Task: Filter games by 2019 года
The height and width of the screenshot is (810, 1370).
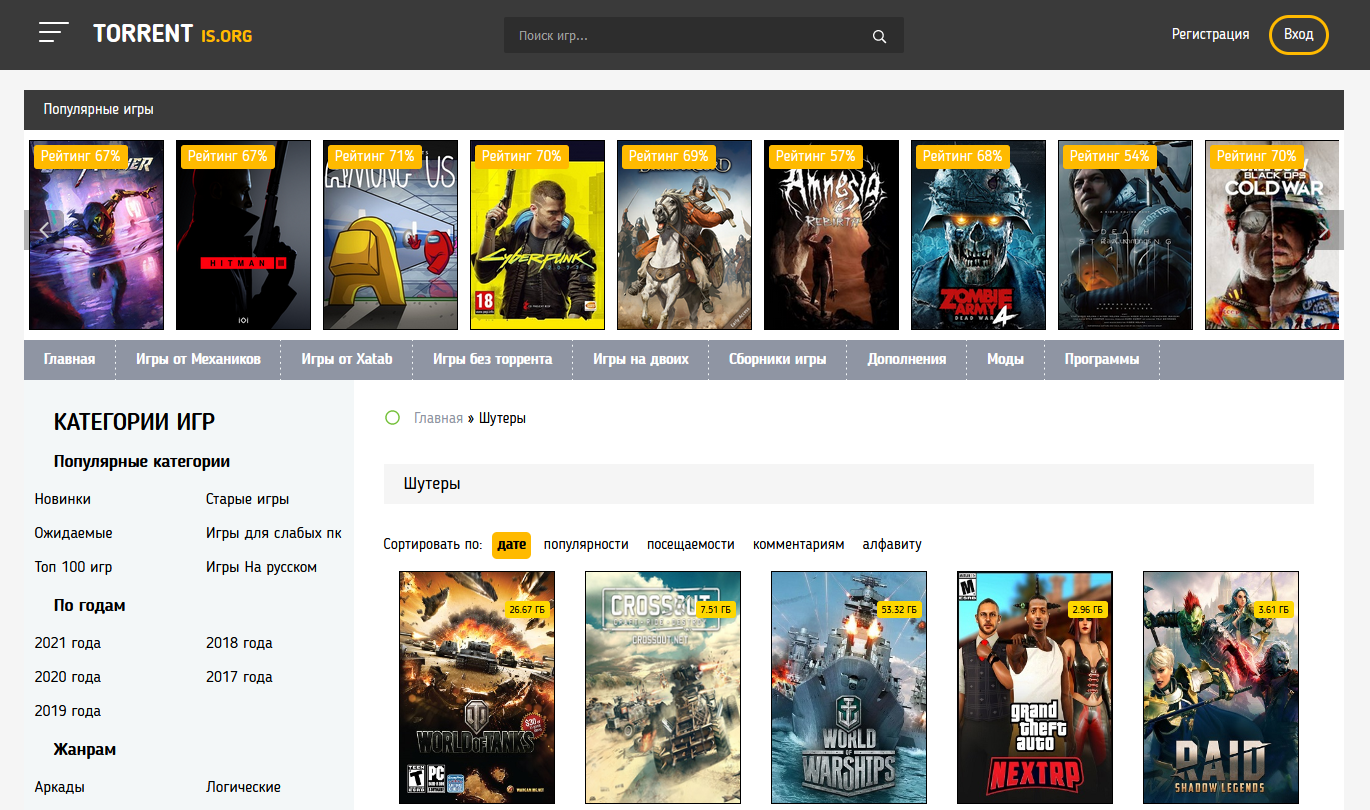Action: (67, 711)
